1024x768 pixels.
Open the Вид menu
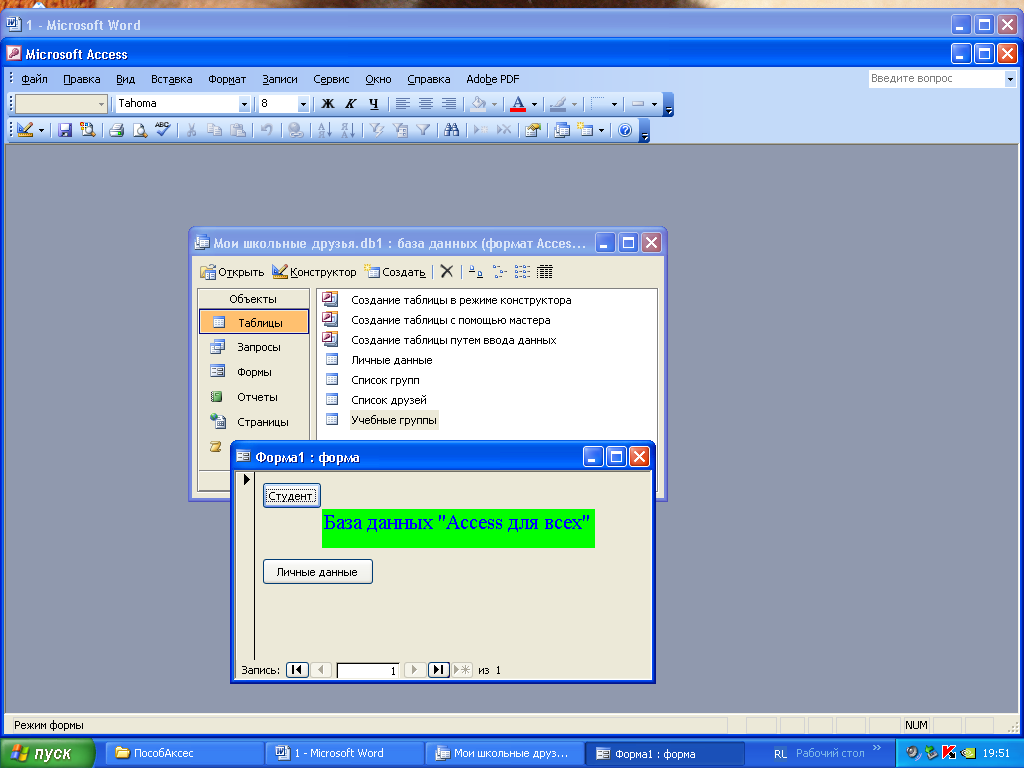(x=125, y=79)
